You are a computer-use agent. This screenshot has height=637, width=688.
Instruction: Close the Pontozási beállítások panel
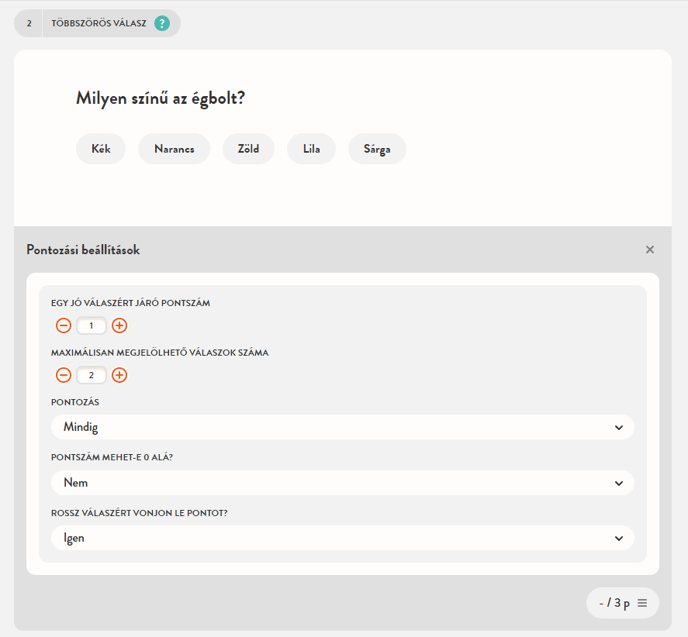[x=650, y=250]
